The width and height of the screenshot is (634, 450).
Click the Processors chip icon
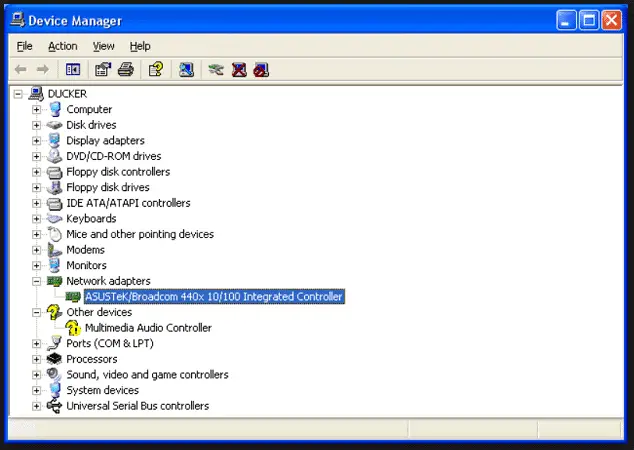coord(54,359)
